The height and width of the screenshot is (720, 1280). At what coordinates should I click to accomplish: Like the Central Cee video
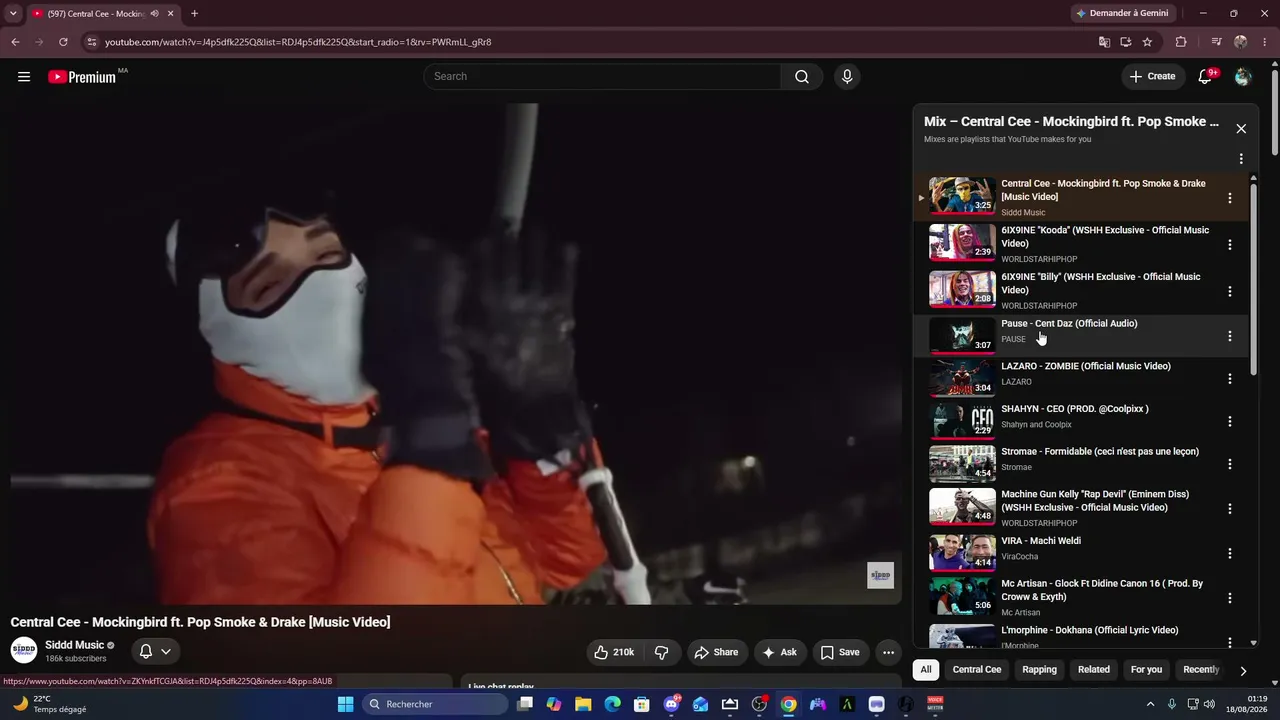(614, 652)
